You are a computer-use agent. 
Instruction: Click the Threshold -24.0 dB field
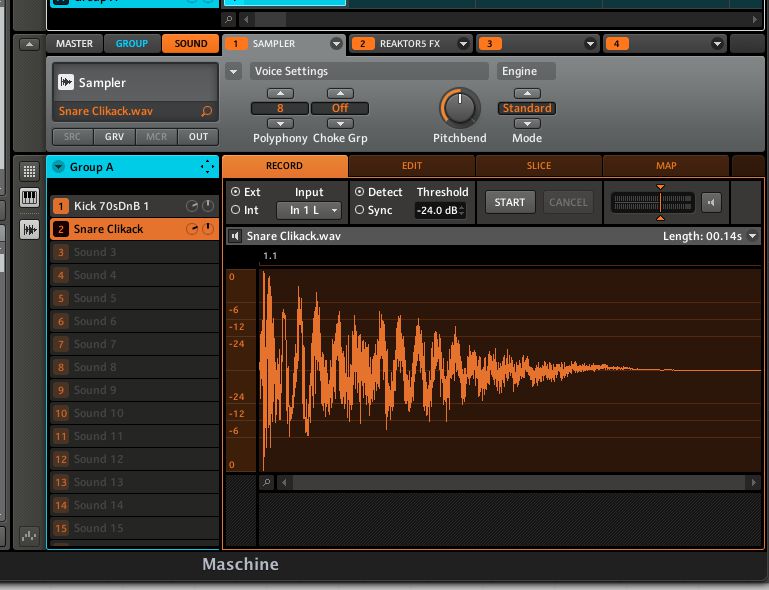point(440,210)
